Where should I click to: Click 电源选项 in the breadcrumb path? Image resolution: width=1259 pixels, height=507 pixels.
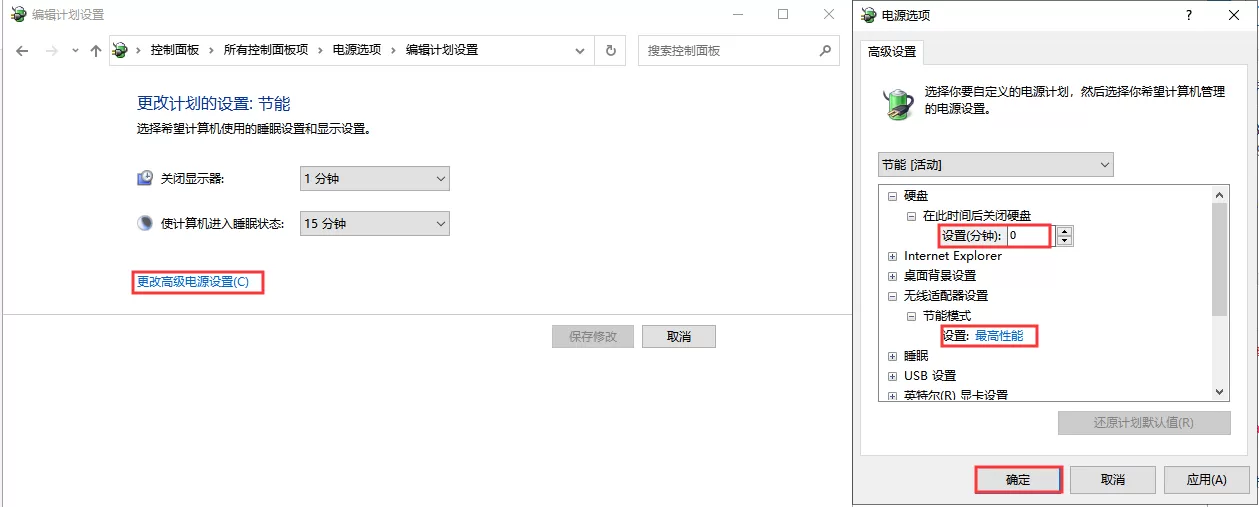357,50
